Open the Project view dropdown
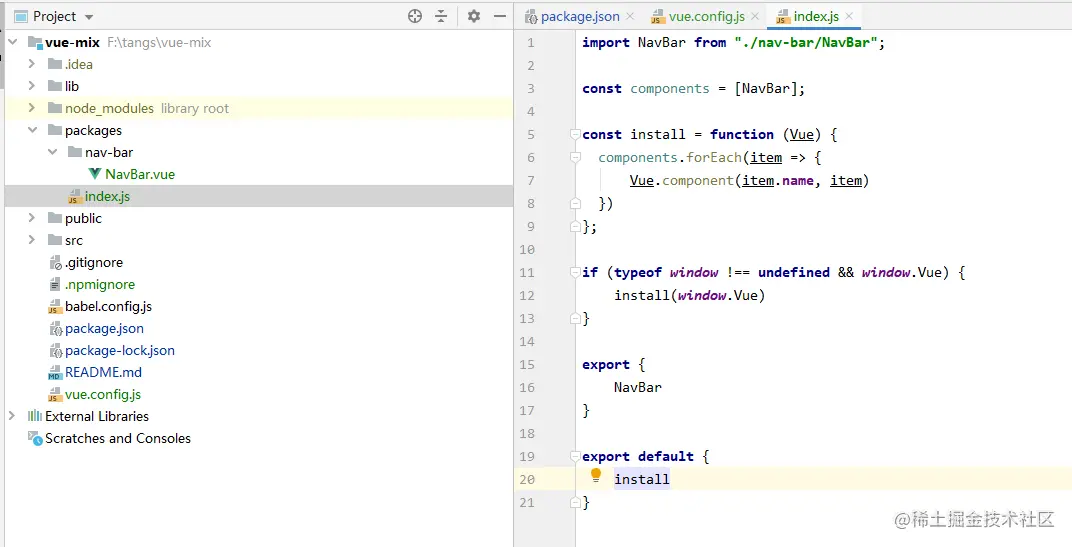 click(x=90, y=17)
